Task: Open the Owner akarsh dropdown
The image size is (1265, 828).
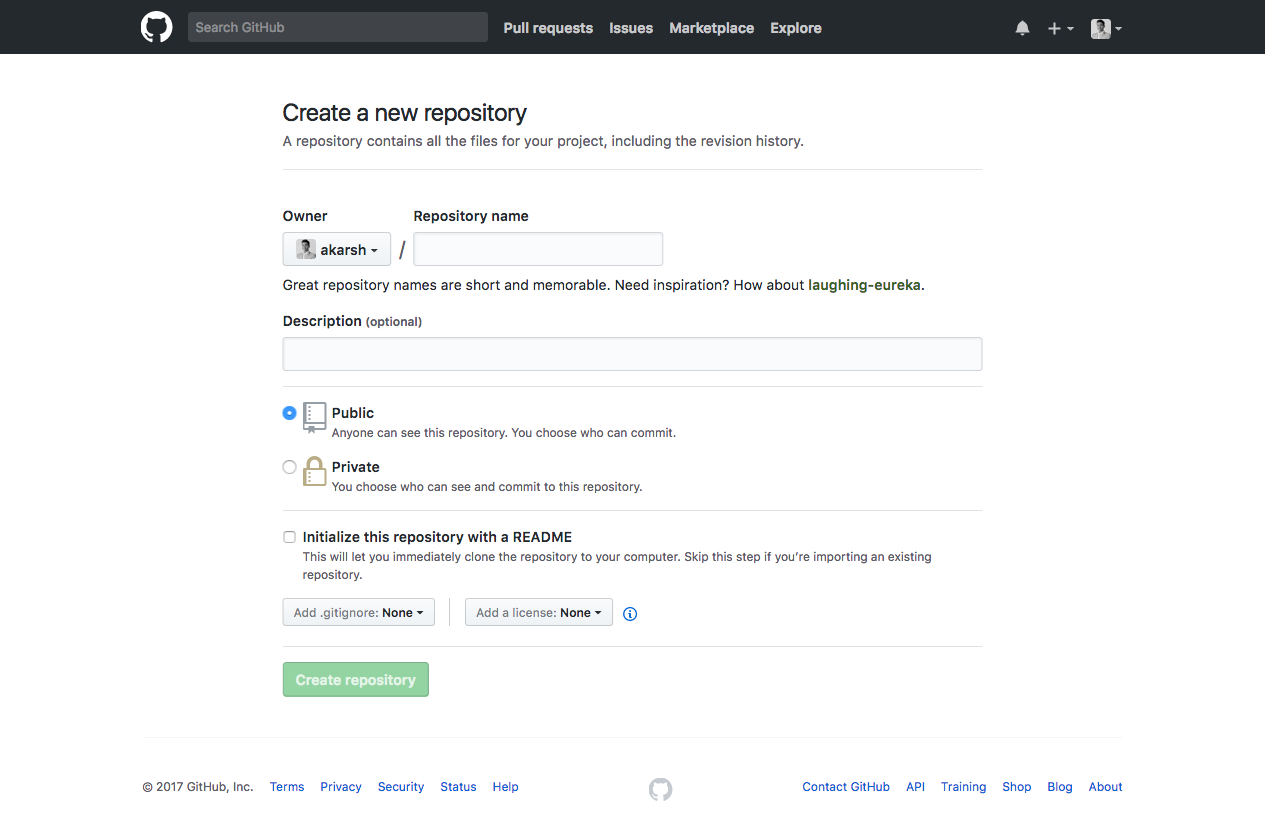Action: click(x=337, y=249)
